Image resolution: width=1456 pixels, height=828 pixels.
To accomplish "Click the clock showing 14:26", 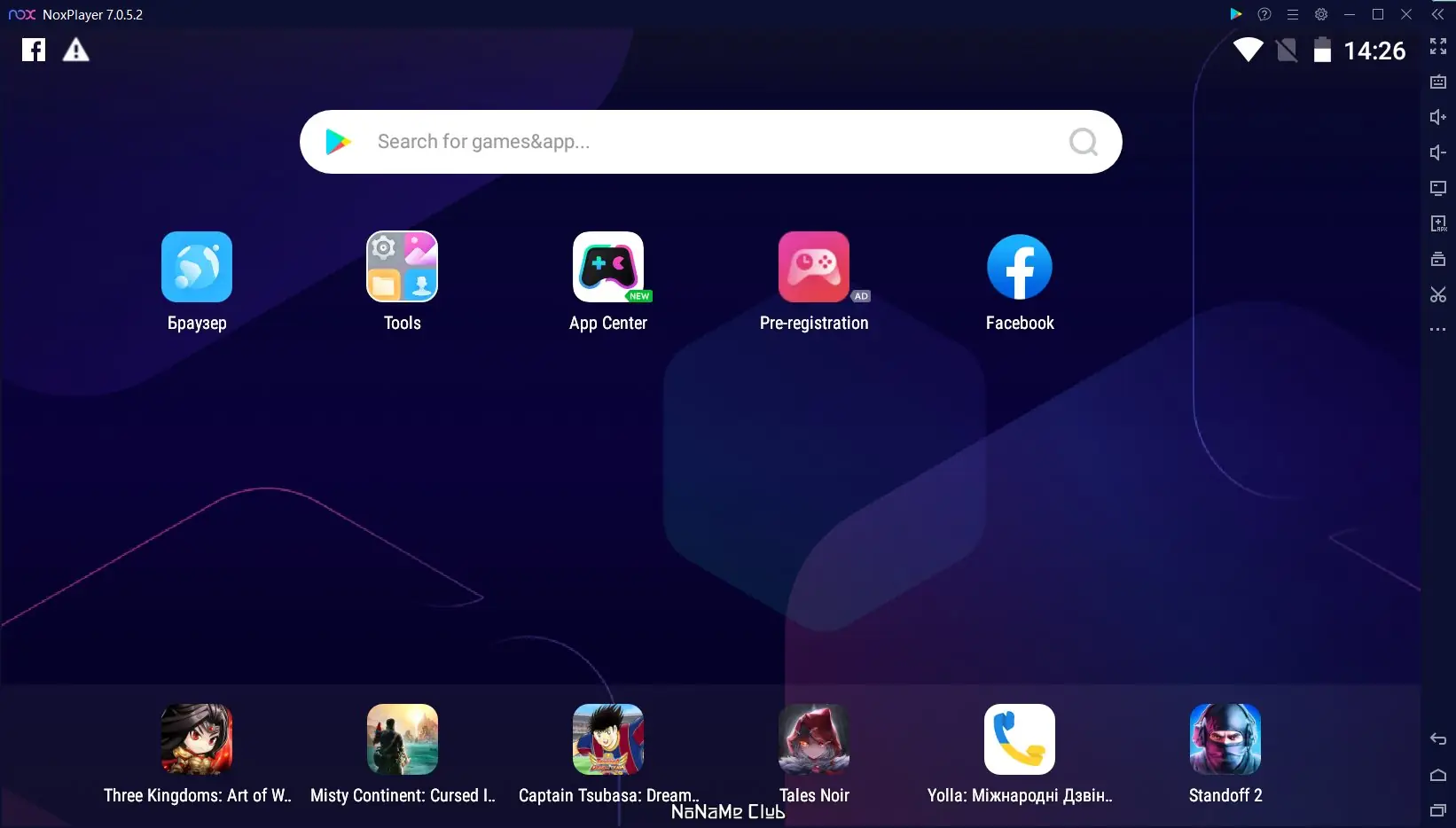I will tap(1374, 51).
